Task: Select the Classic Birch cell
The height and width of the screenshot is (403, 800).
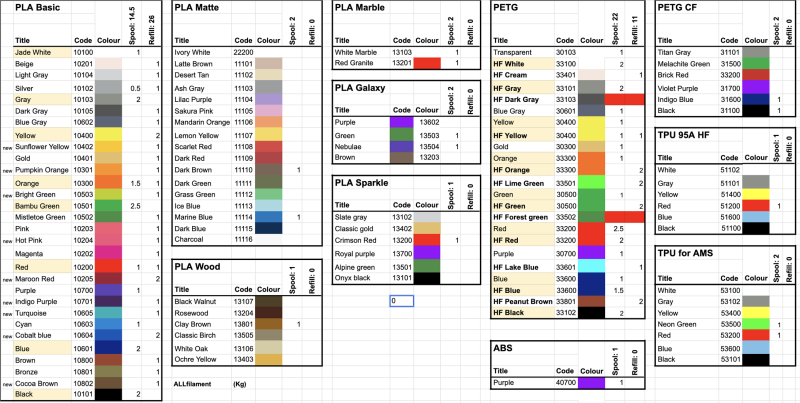Action: click(203, 335)
